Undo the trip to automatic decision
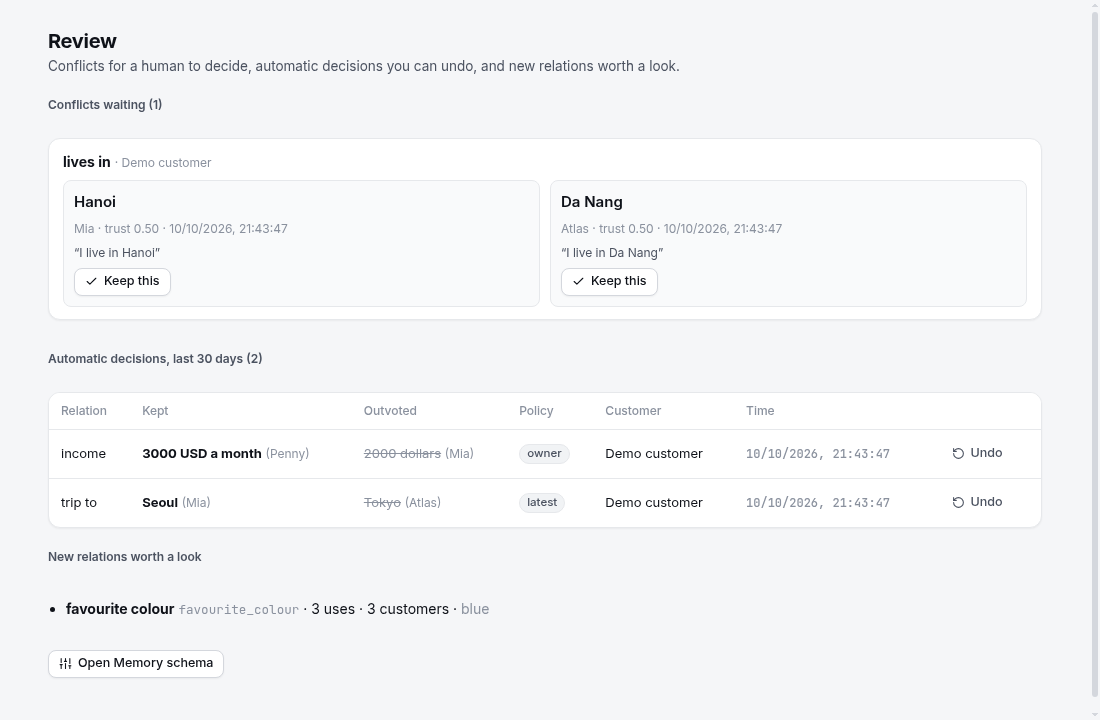Screen dimensions: 1100x720 pyautogui.click(x=977, y=502)
